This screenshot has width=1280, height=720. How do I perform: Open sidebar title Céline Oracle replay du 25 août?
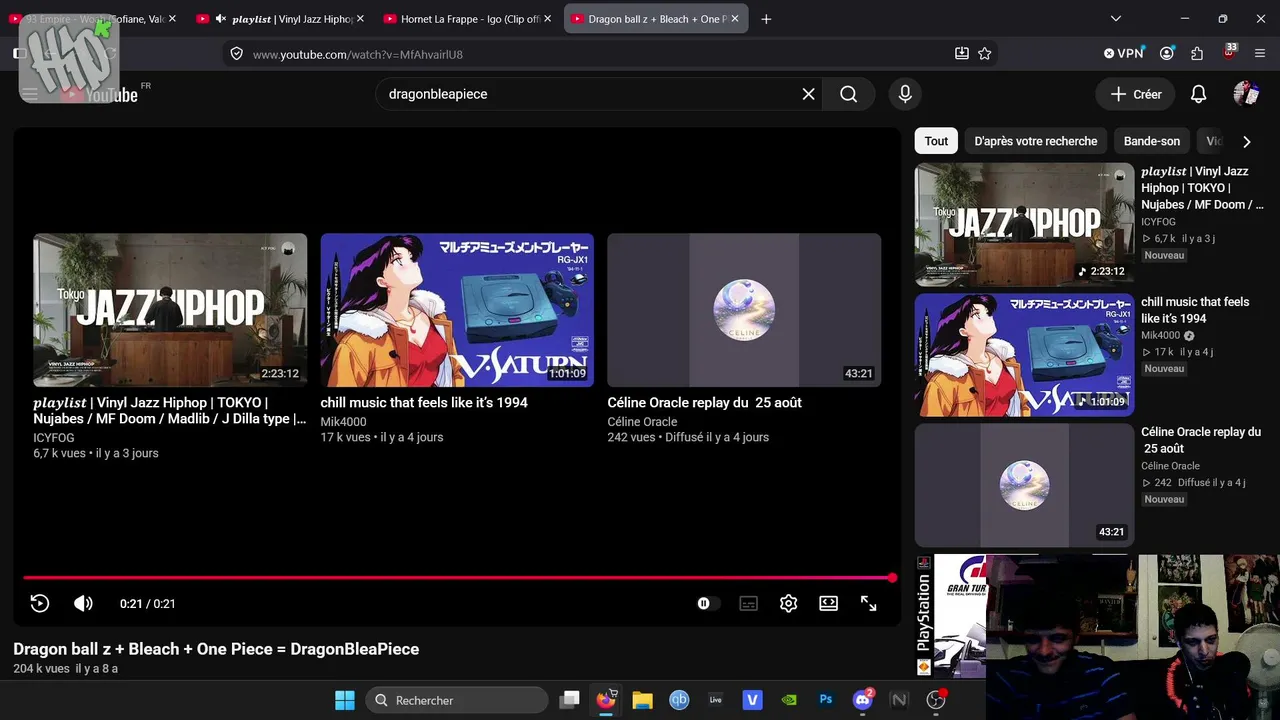point(1201,440)
